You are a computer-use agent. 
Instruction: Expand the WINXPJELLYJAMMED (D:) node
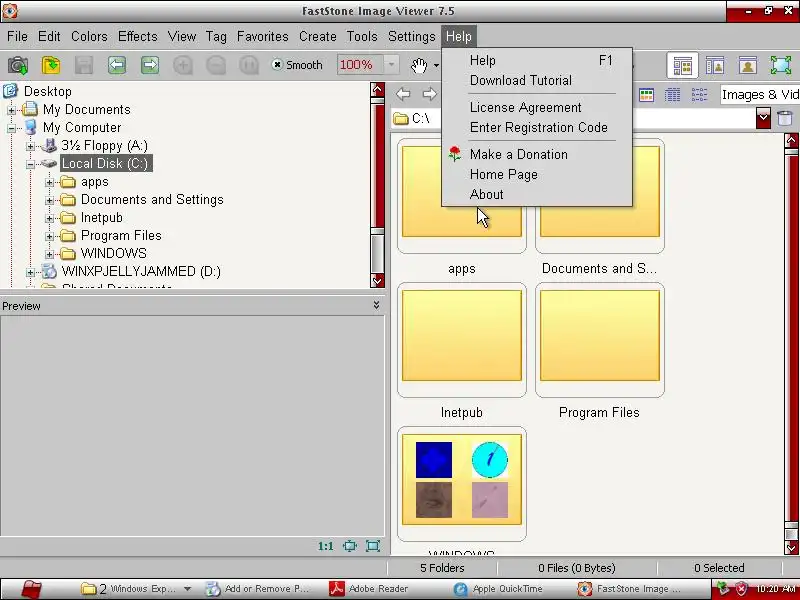[31, 272]
